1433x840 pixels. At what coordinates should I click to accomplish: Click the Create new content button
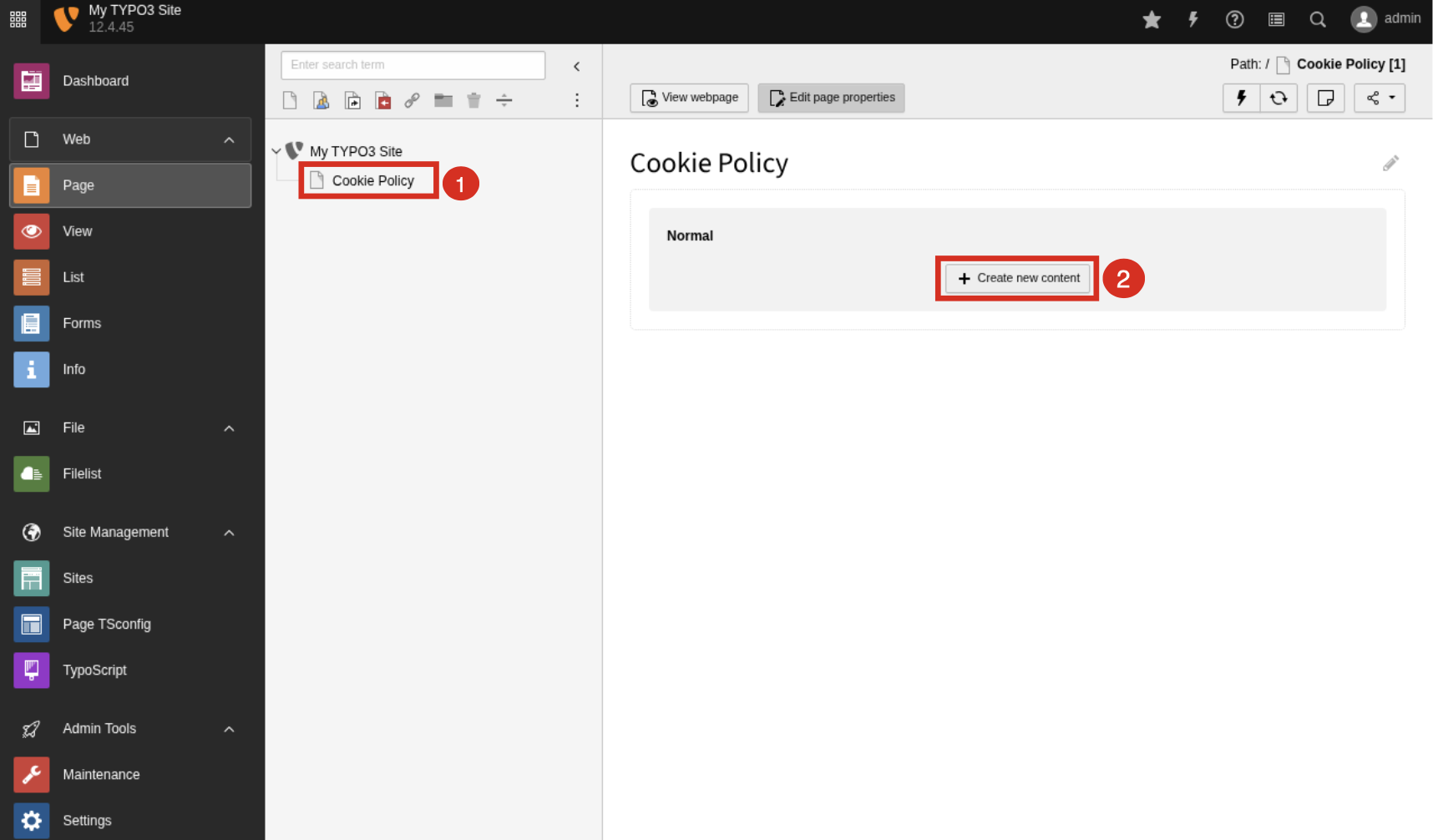1018,278
